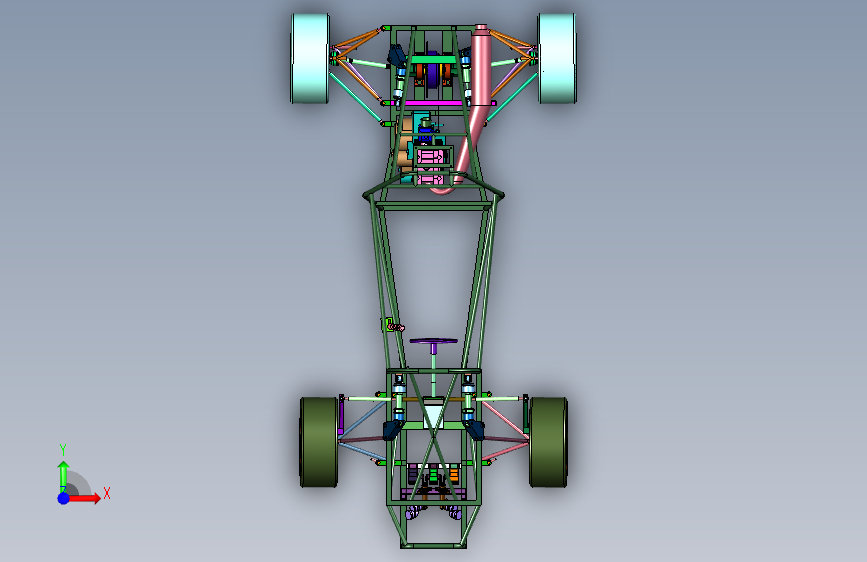Select the olive green wheel on the left
This screenshot has height=562, width=867.
[319, 442]
